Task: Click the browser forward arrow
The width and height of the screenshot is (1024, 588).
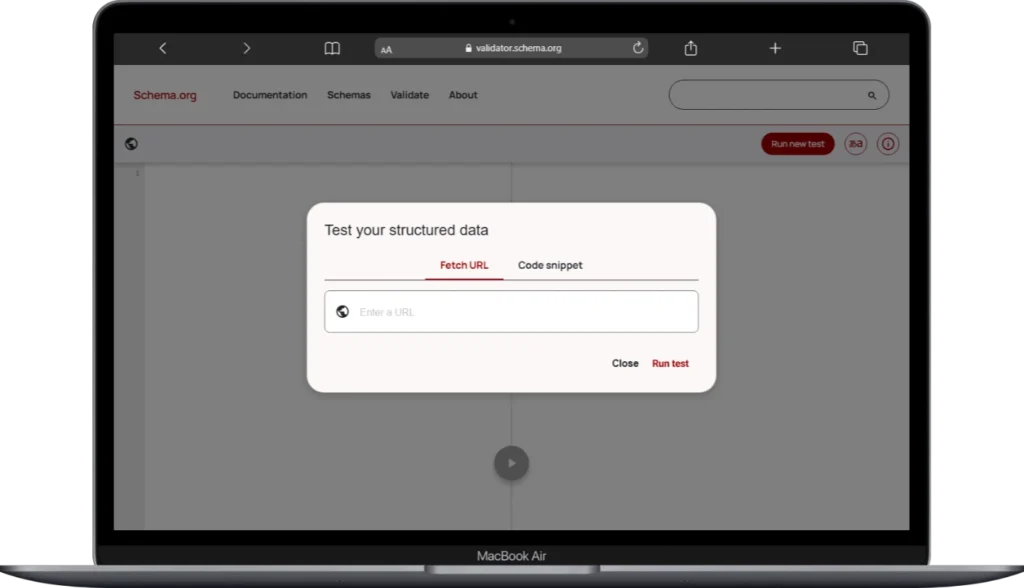Action: [247, 48]
